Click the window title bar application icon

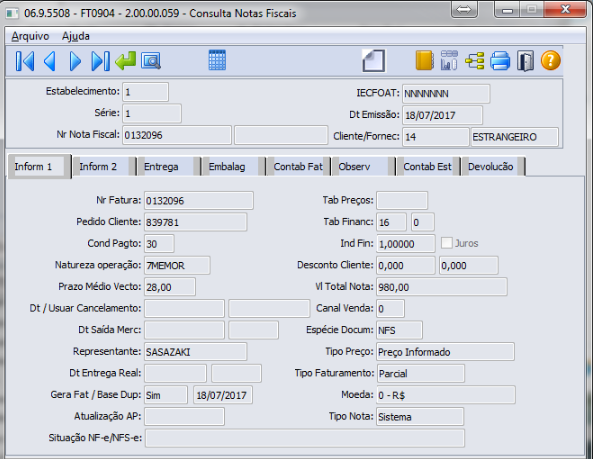coord(12,14)
